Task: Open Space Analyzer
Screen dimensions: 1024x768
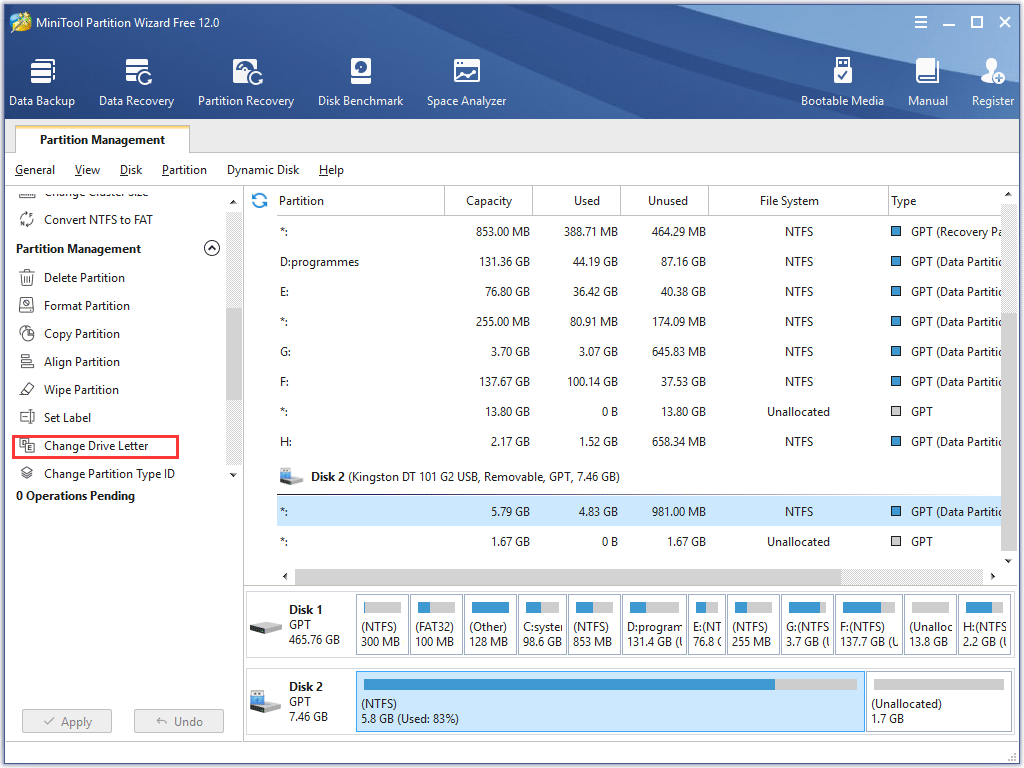Action: click(466, 82)
